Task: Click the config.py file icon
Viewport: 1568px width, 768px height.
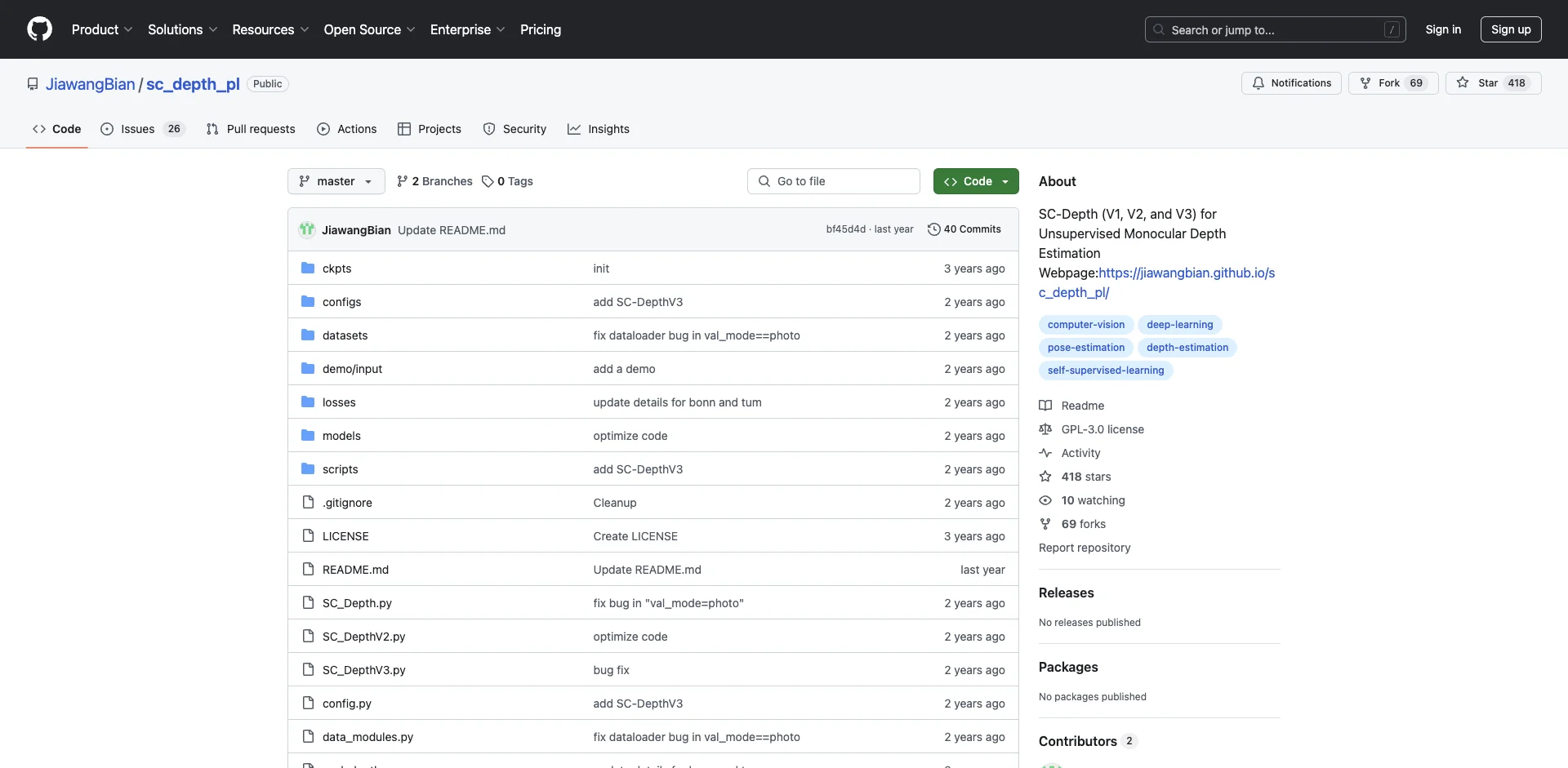Action: (x=308, y=704)
